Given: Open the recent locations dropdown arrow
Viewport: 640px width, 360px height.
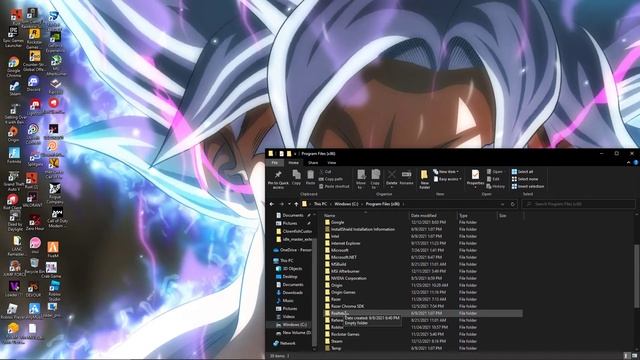Looking at the screenshot, I should tap(289, 204).
